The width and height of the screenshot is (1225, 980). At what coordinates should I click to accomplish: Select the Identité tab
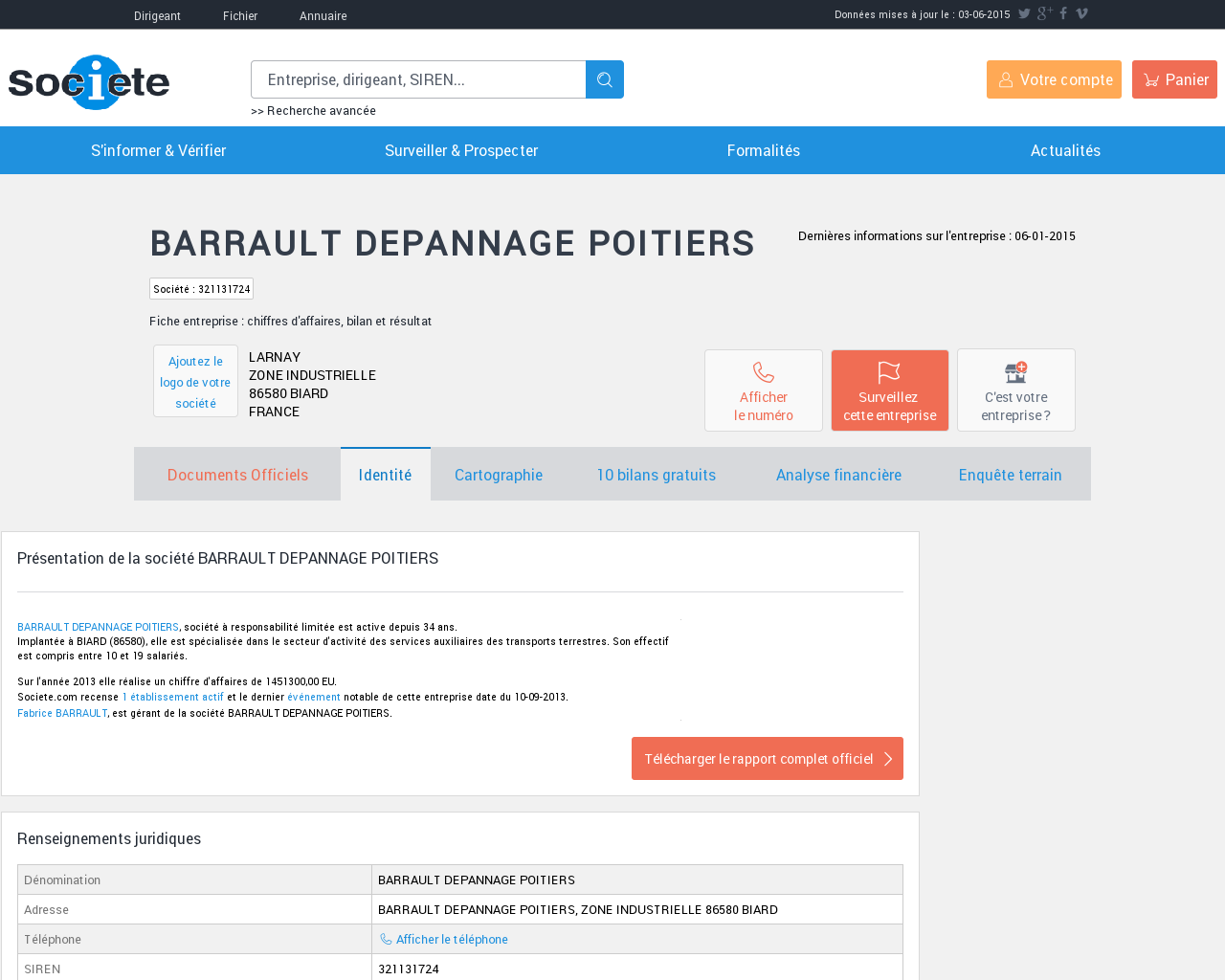point(386,475)
